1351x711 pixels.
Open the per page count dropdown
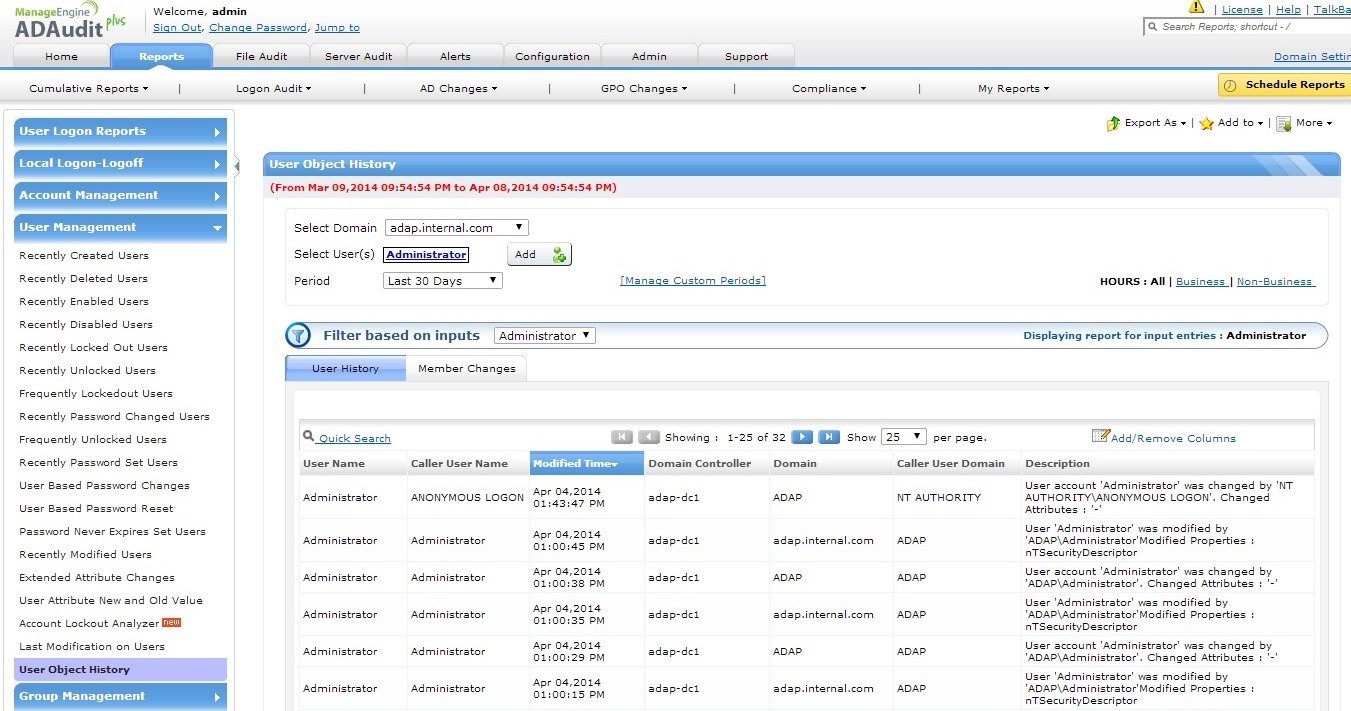[x=903, y=437]
